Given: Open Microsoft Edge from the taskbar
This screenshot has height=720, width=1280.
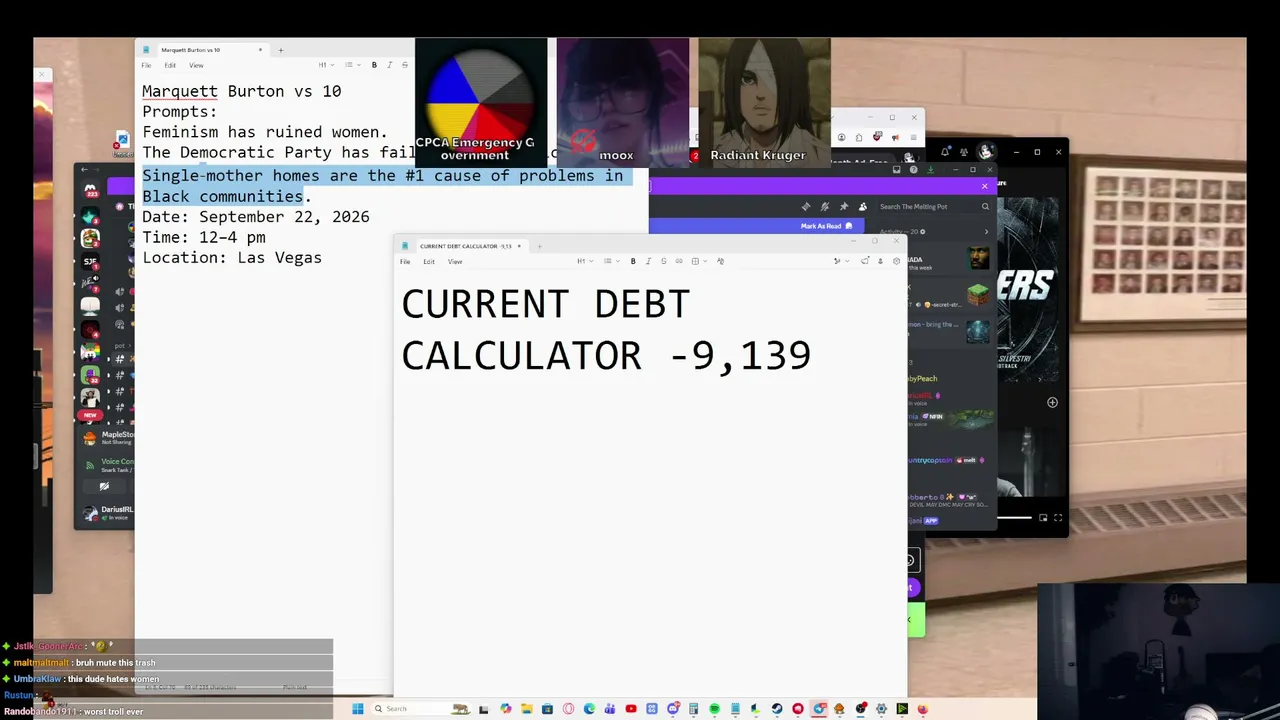Looking at the screenshot, I should point(589,709).
